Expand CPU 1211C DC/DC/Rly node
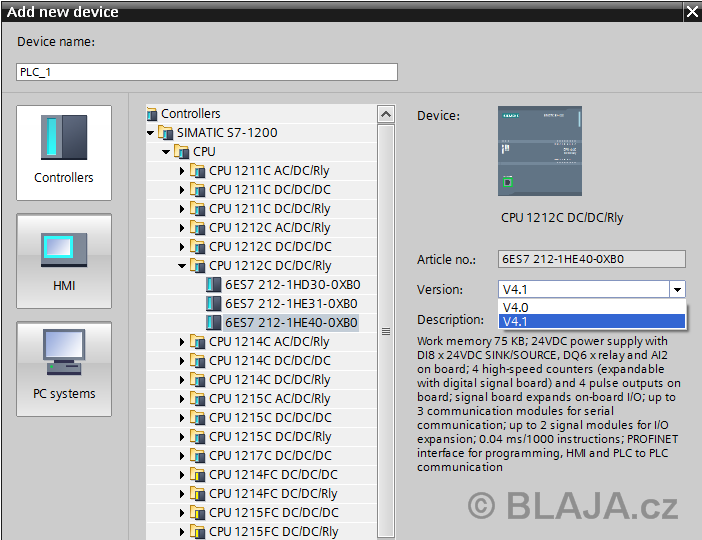 [x=182, y=209]
